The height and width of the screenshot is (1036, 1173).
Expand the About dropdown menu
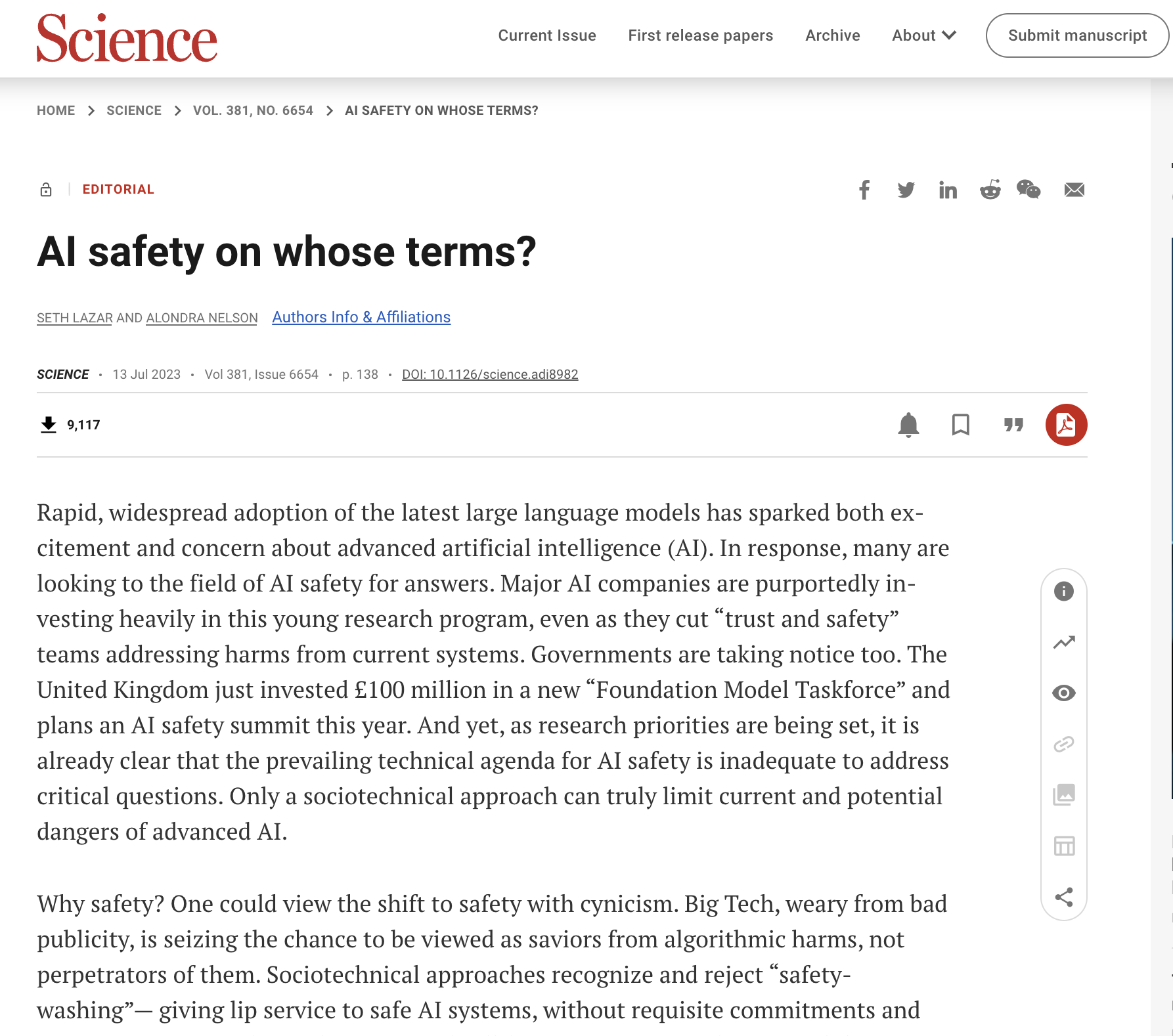pyautogui.click(x=923, y=35)
